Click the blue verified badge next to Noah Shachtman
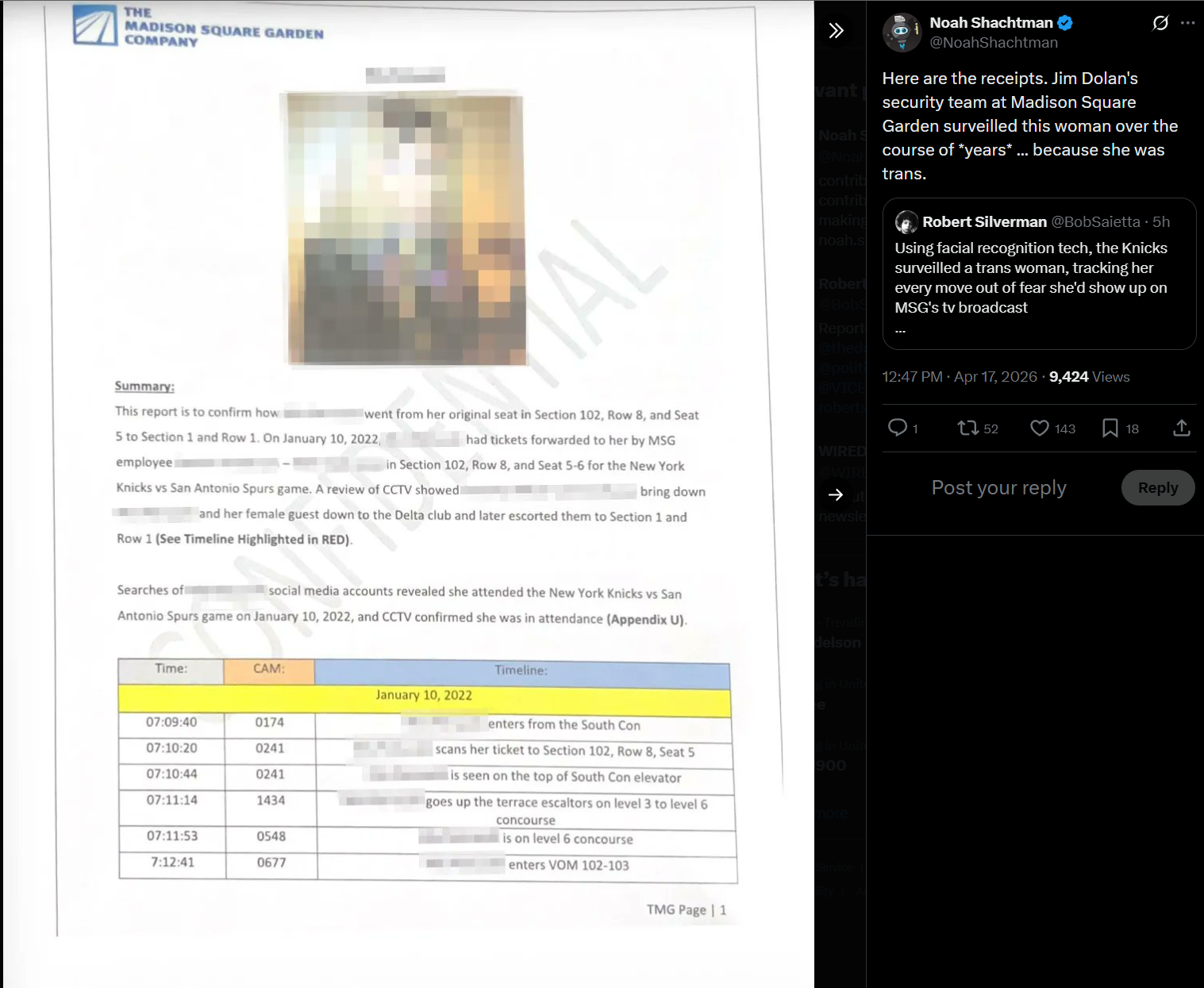Viewport: 1204px width, 988px height. click(1065, 23)
